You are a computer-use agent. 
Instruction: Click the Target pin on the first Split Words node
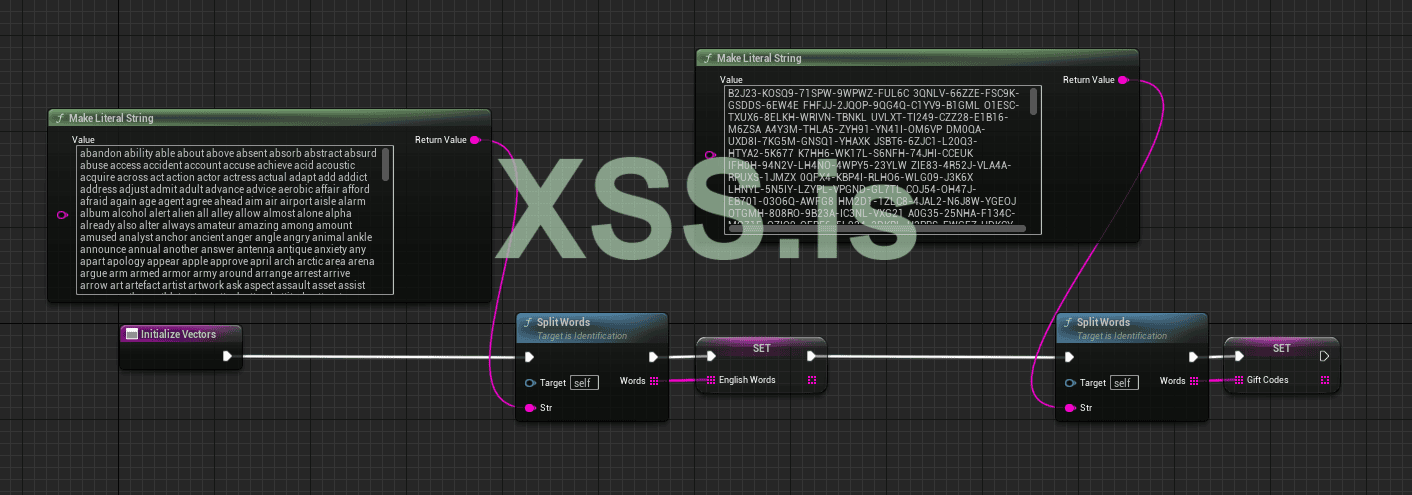pos(531,383)
